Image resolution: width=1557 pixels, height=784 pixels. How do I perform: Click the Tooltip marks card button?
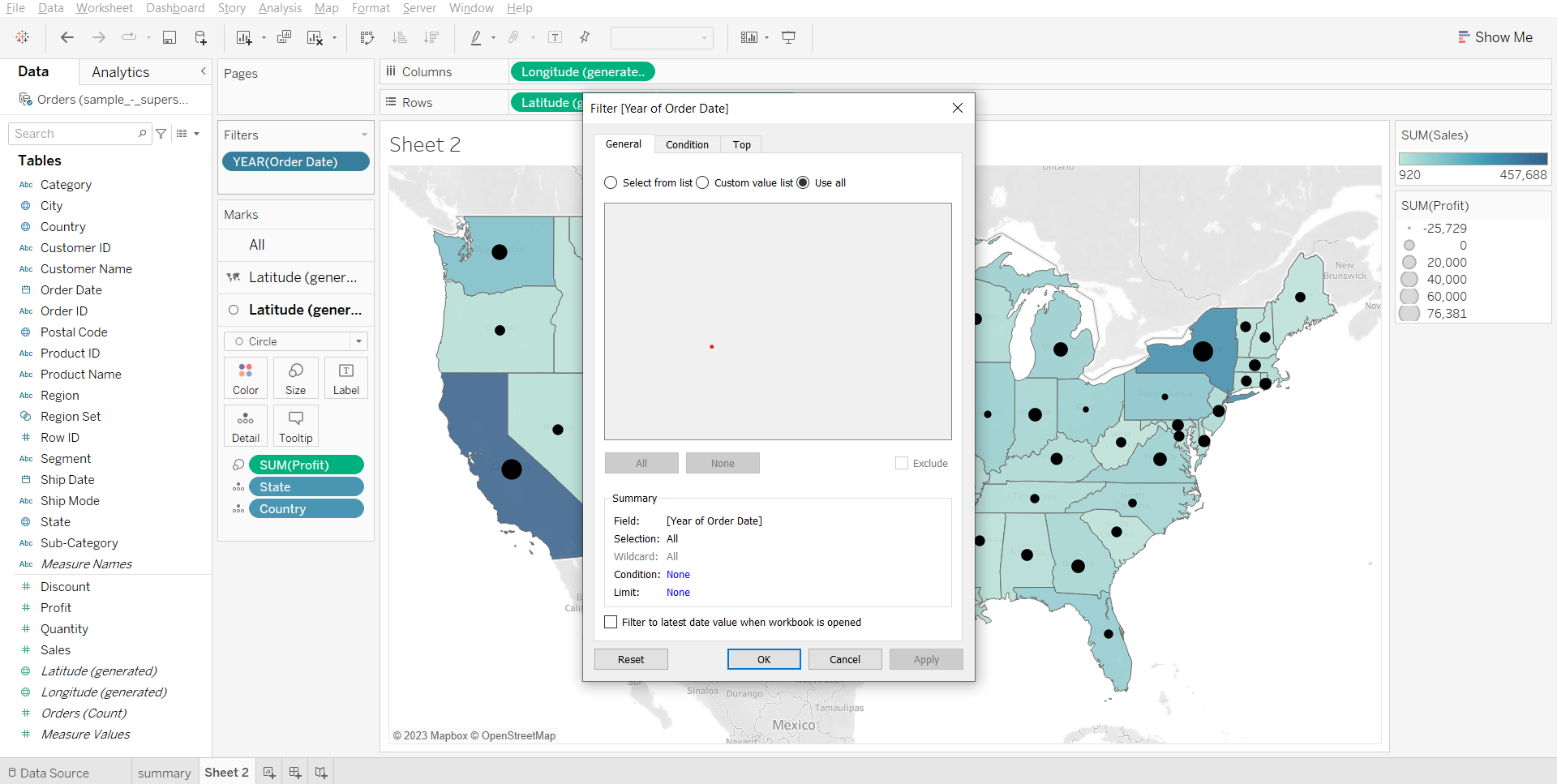pyautogui.click(x=296, y=426)
